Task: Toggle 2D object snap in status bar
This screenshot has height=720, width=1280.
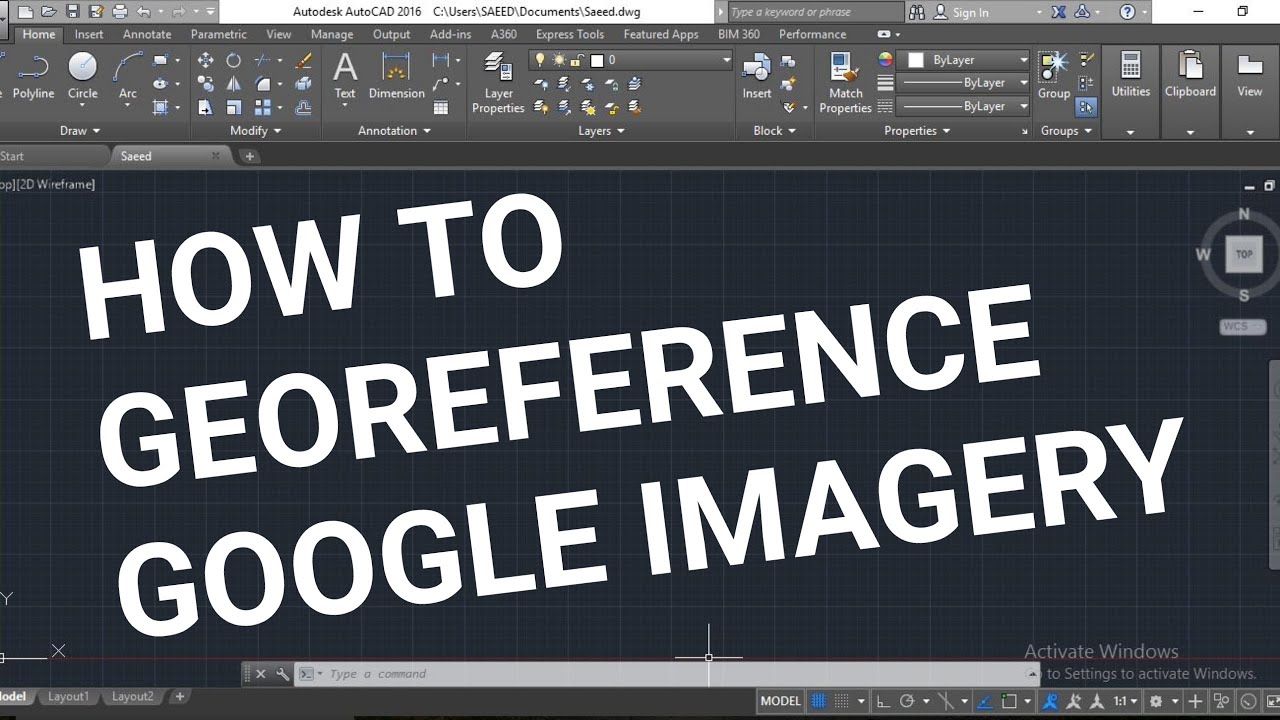Action: tap(1009, 701)
